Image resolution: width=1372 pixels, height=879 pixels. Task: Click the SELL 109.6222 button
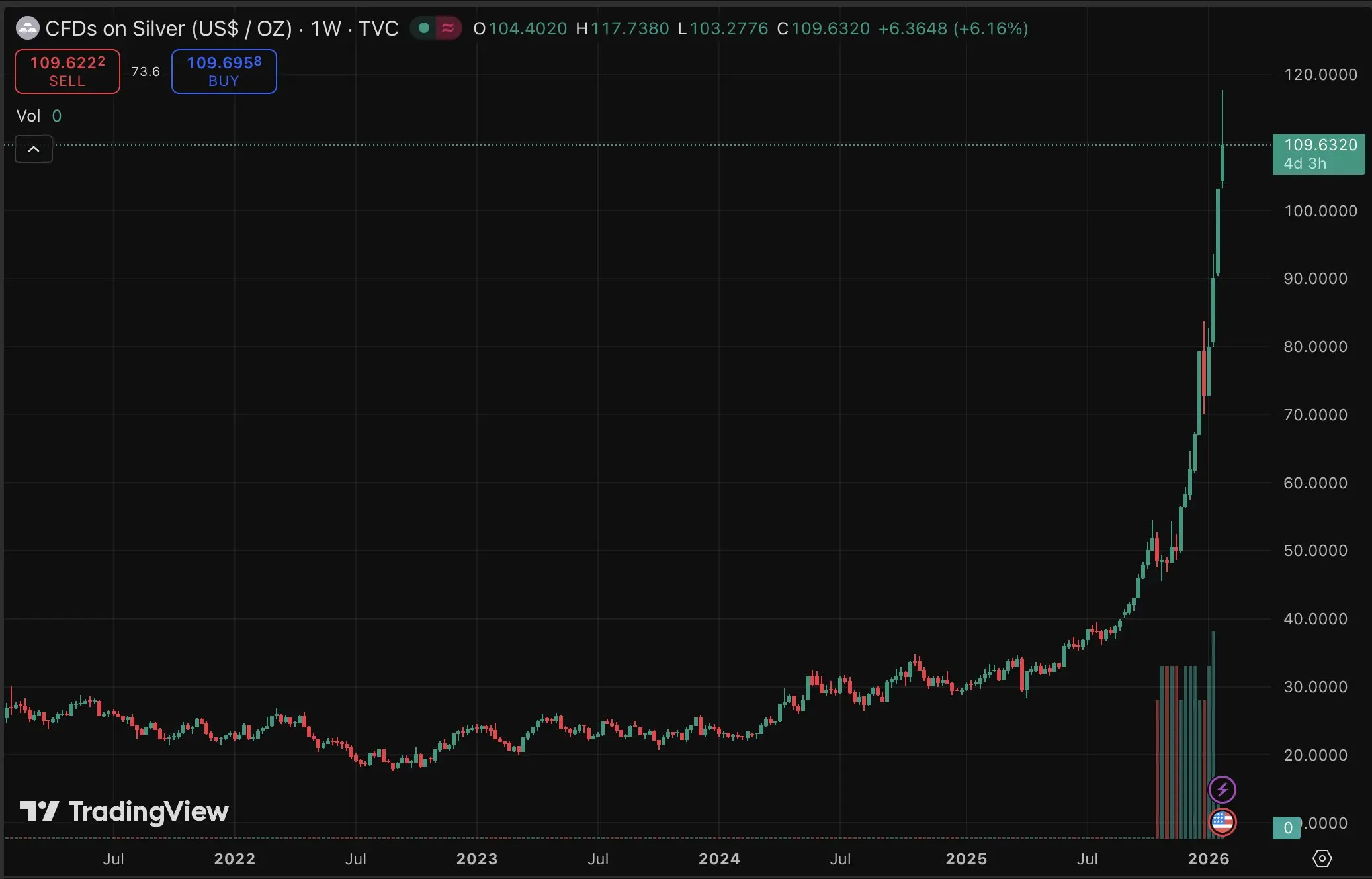coord(67,71)
